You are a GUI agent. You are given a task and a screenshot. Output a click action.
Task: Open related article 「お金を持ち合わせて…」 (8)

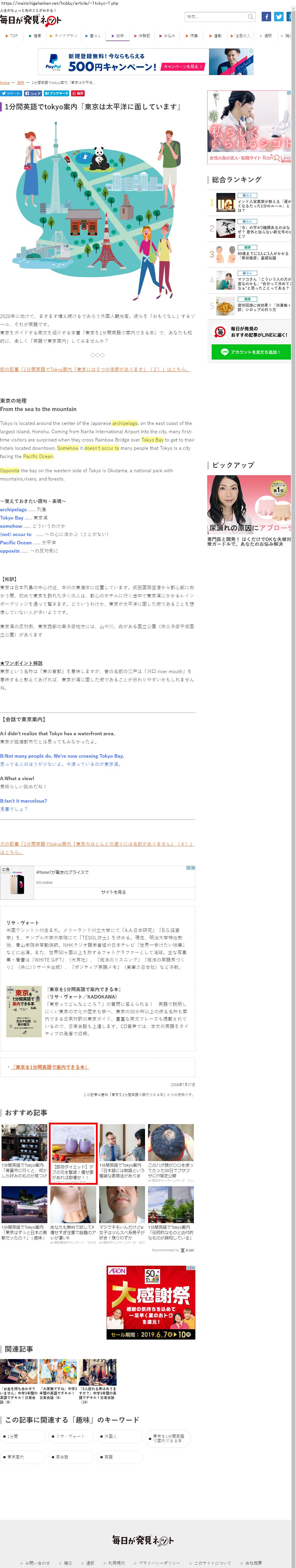tap(19, 1381)
